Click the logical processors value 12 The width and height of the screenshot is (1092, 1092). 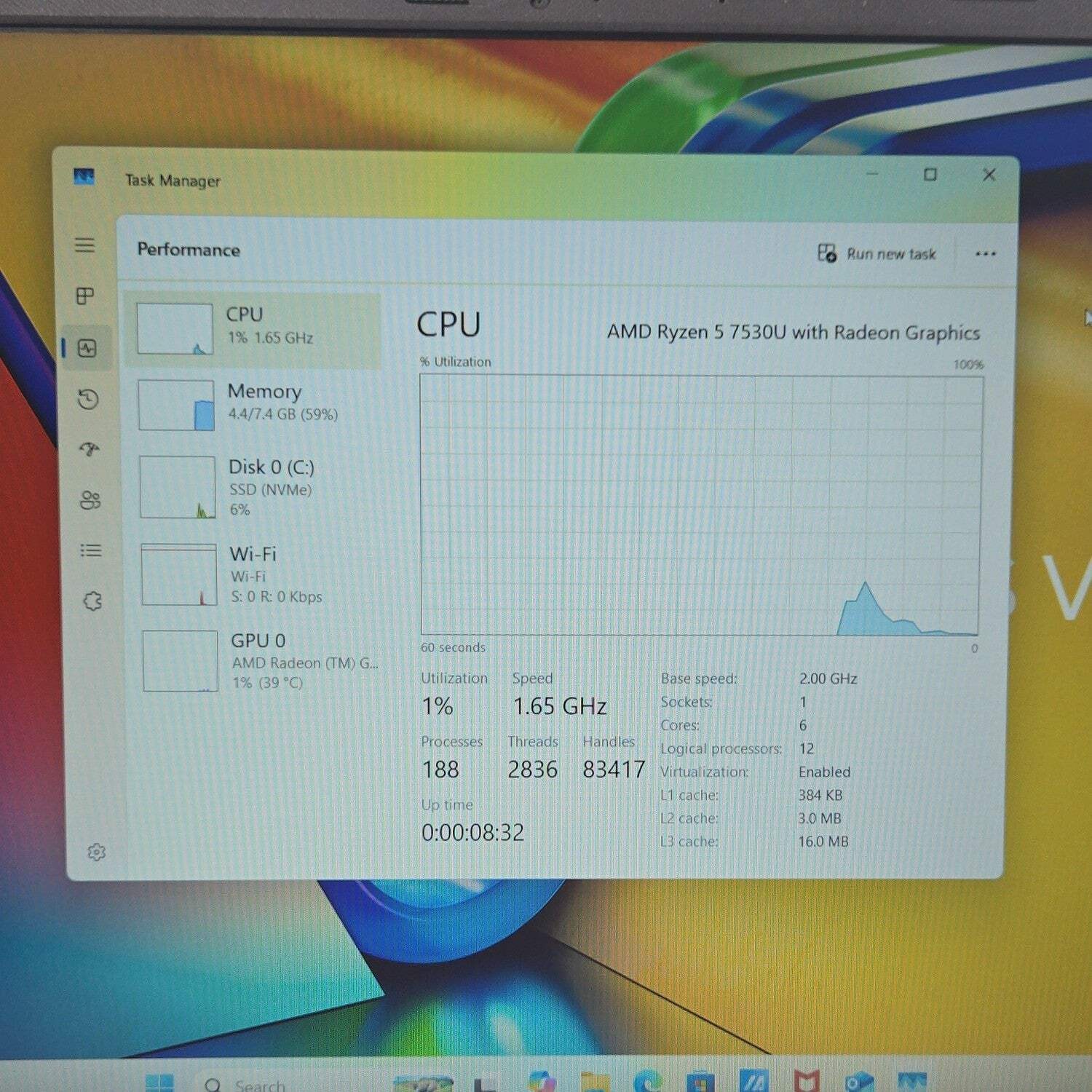pos(806,748)
